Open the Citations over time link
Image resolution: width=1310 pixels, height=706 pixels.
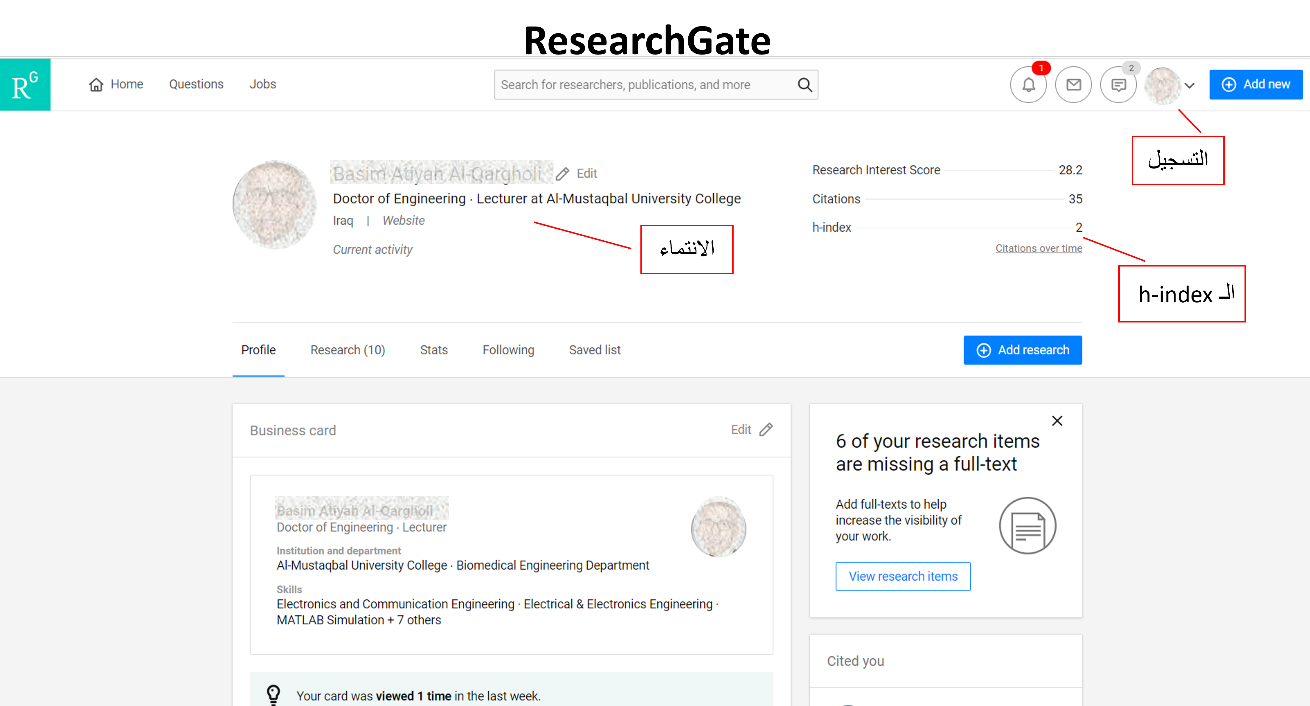point(1038,249)
